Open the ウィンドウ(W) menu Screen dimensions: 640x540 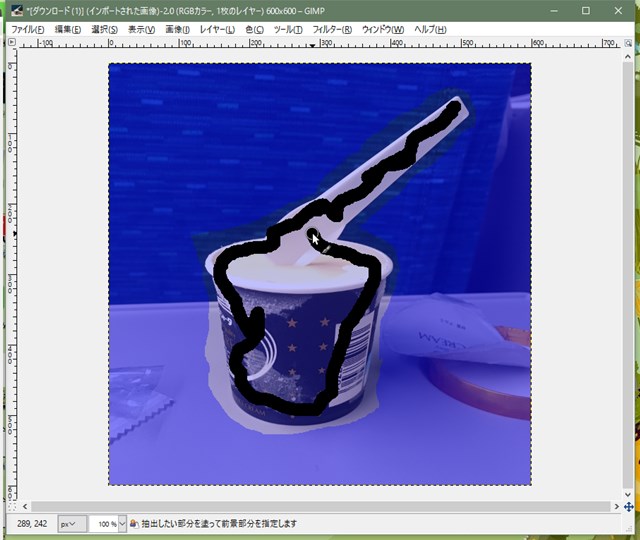tap(383, 29)
